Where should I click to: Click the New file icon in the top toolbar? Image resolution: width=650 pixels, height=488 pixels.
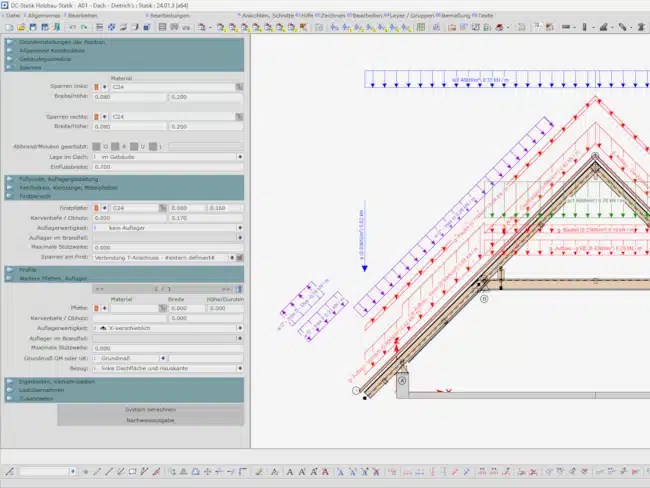[9, 27]
